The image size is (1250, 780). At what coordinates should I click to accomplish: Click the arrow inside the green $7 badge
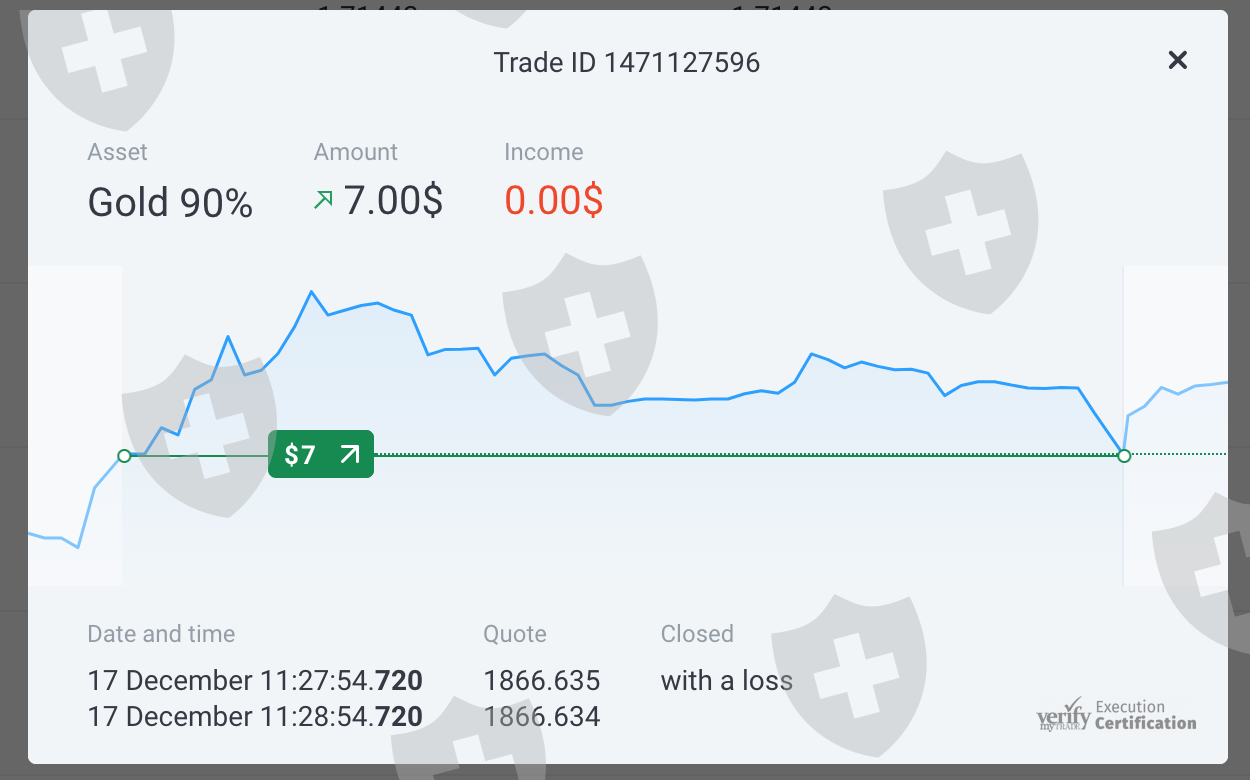point(349,455)
